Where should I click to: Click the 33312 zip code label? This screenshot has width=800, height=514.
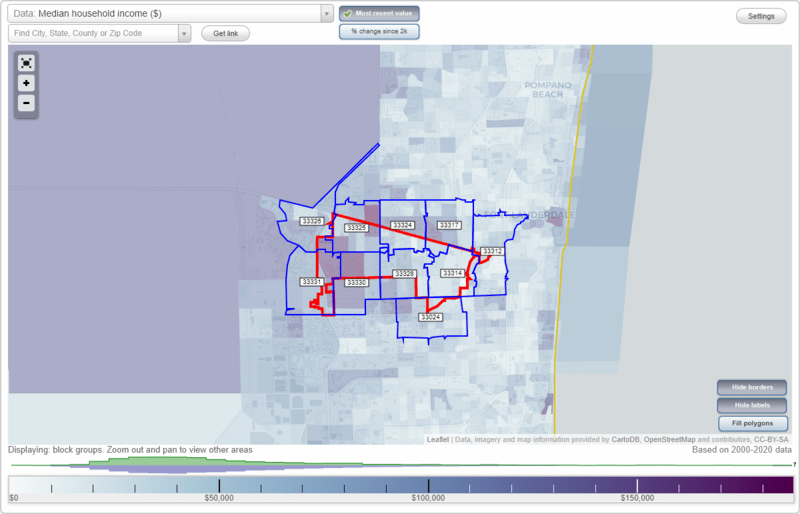pos(492,252)
